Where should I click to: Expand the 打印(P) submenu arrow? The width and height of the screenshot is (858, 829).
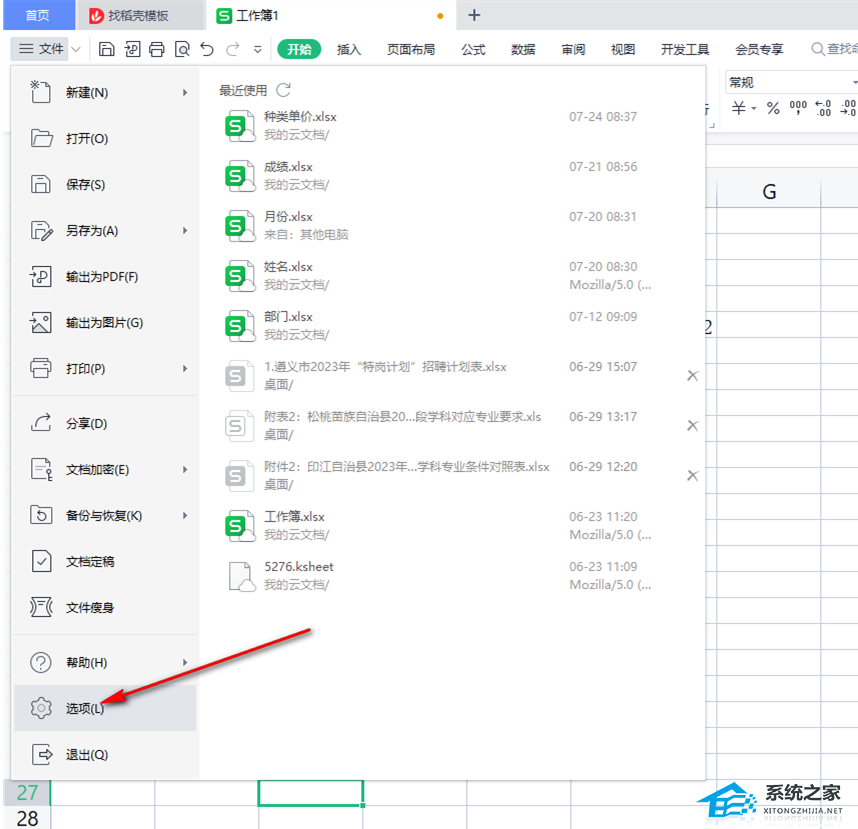185,369
